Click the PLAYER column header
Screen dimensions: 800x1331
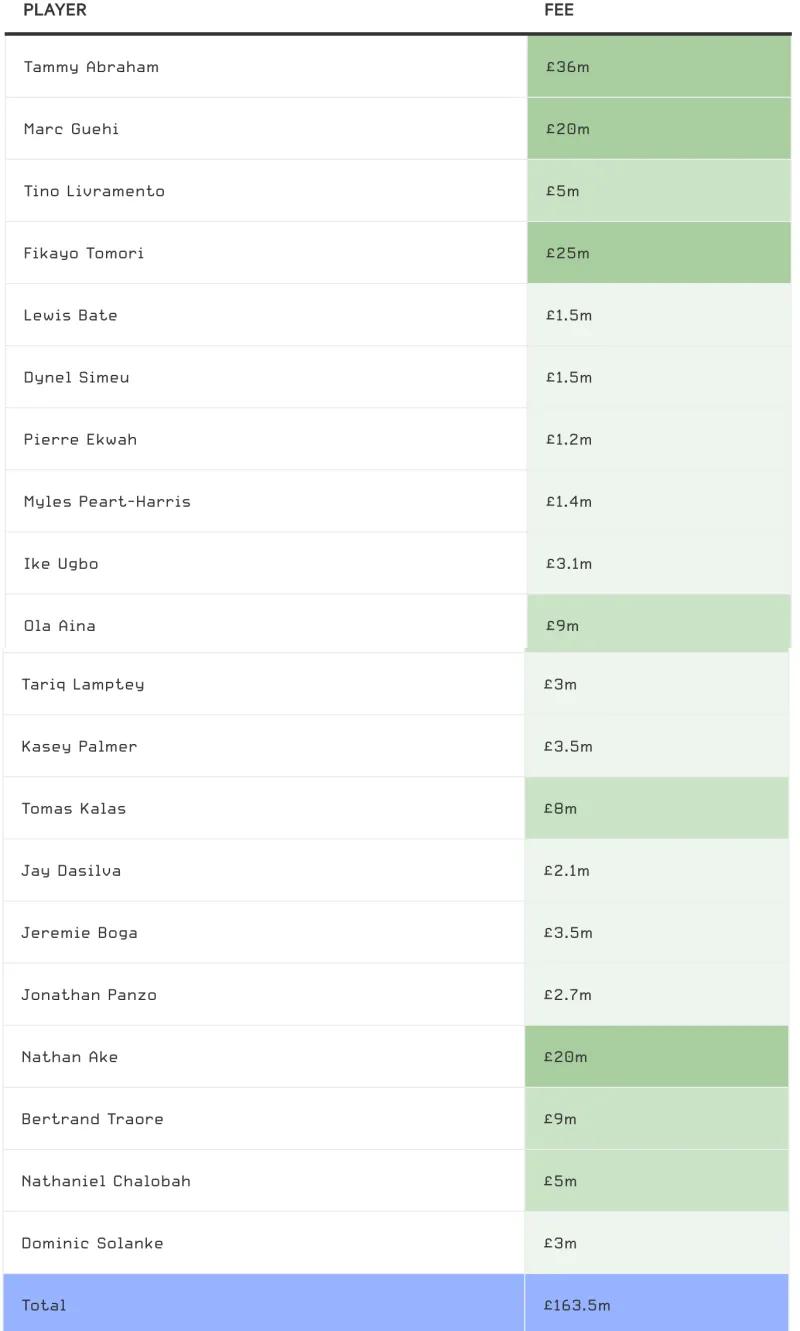click(x=55, y=10)
